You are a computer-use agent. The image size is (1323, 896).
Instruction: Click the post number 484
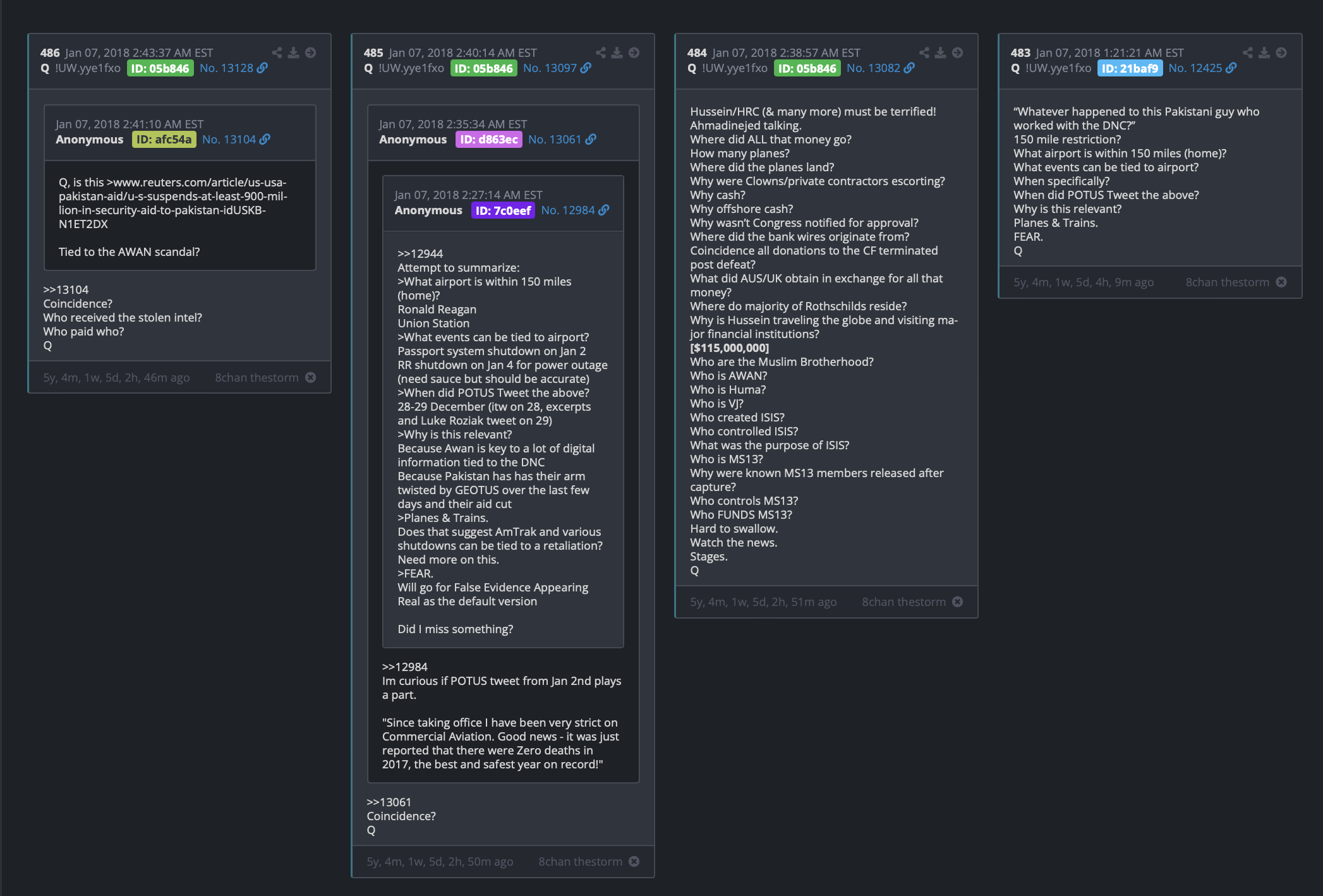[x=697, y=52]
